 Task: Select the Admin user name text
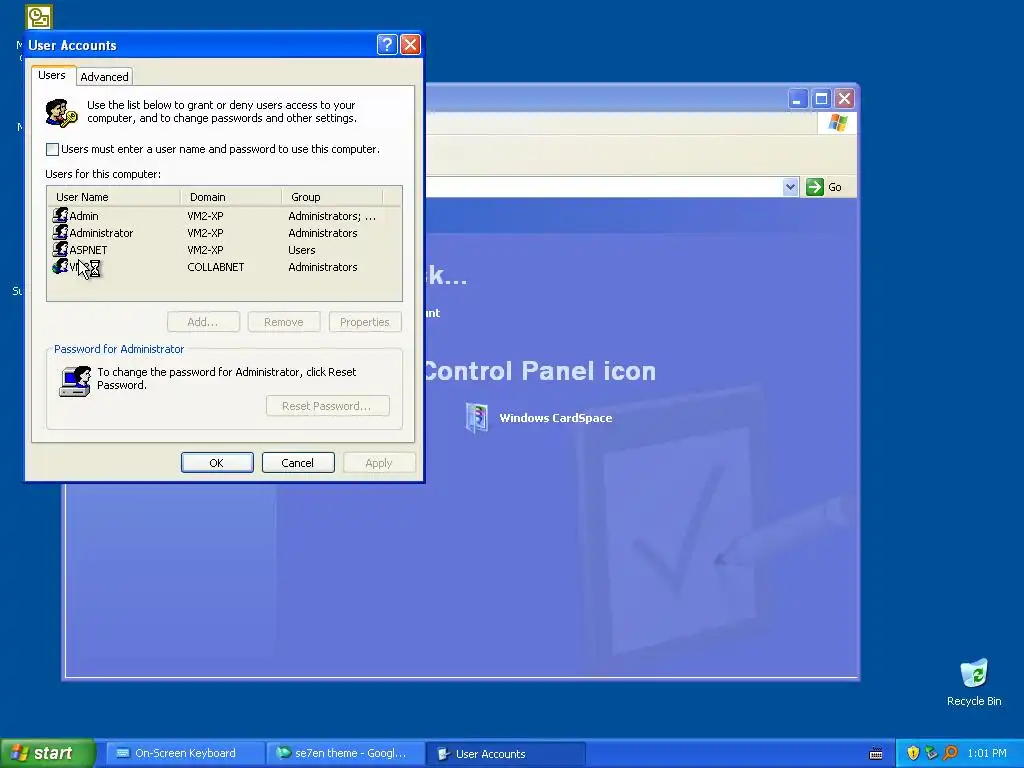point(84,216)
